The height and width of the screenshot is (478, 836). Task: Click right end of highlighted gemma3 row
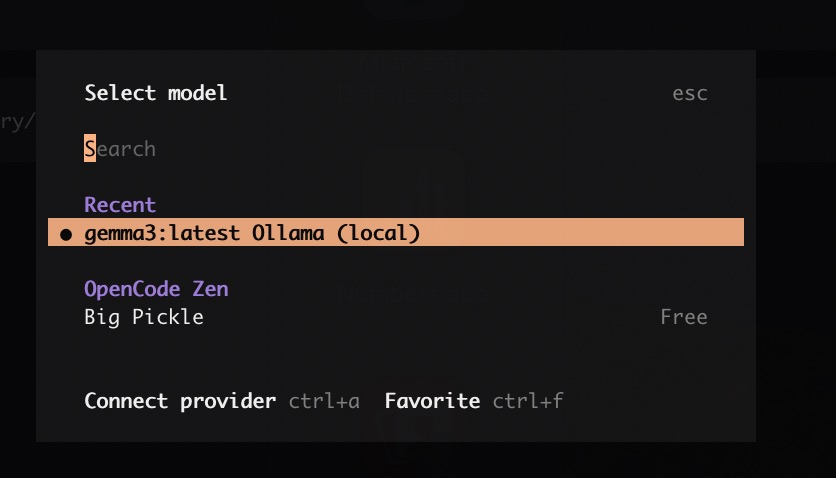point(700,233)
